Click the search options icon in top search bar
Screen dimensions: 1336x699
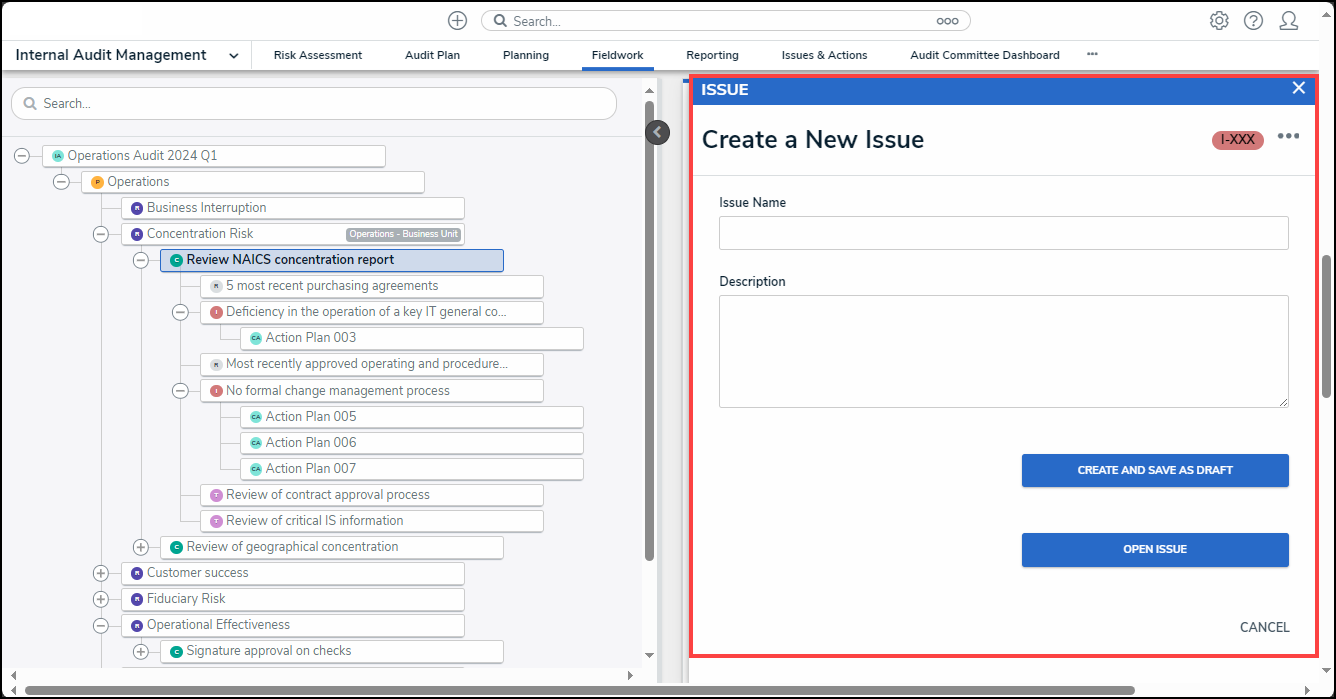coord(946,21)
